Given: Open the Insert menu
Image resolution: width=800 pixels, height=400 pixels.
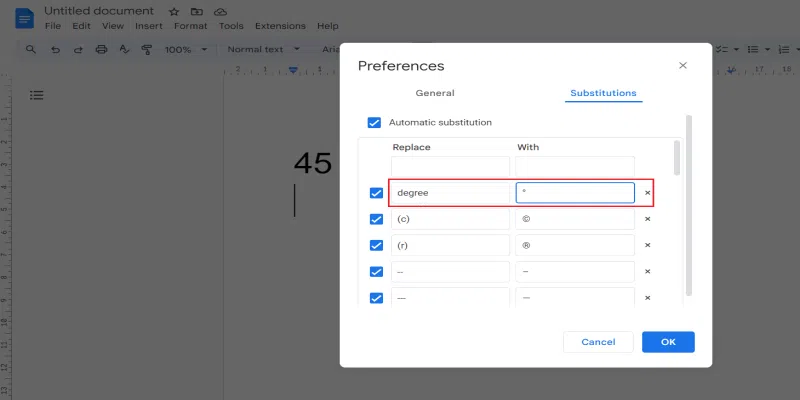Looking at the screenshot, I should tap(148, 26).
